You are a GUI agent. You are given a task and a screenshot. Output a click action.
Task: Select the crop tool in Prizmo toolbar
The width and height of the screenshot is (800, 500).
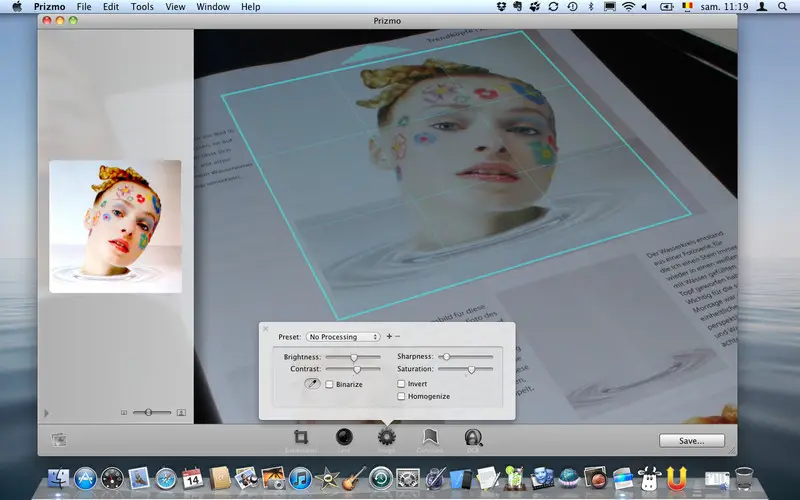tap(301, 437)
